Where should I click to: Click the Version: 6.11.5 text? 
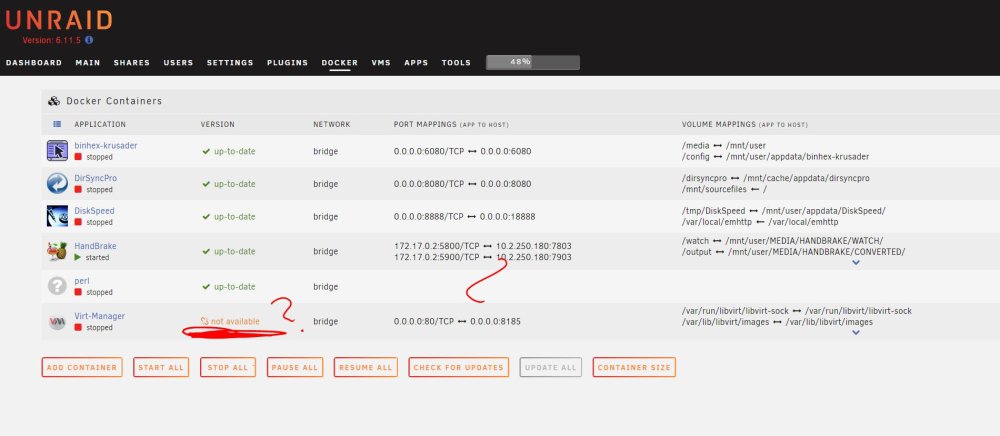tap(52, 40)
